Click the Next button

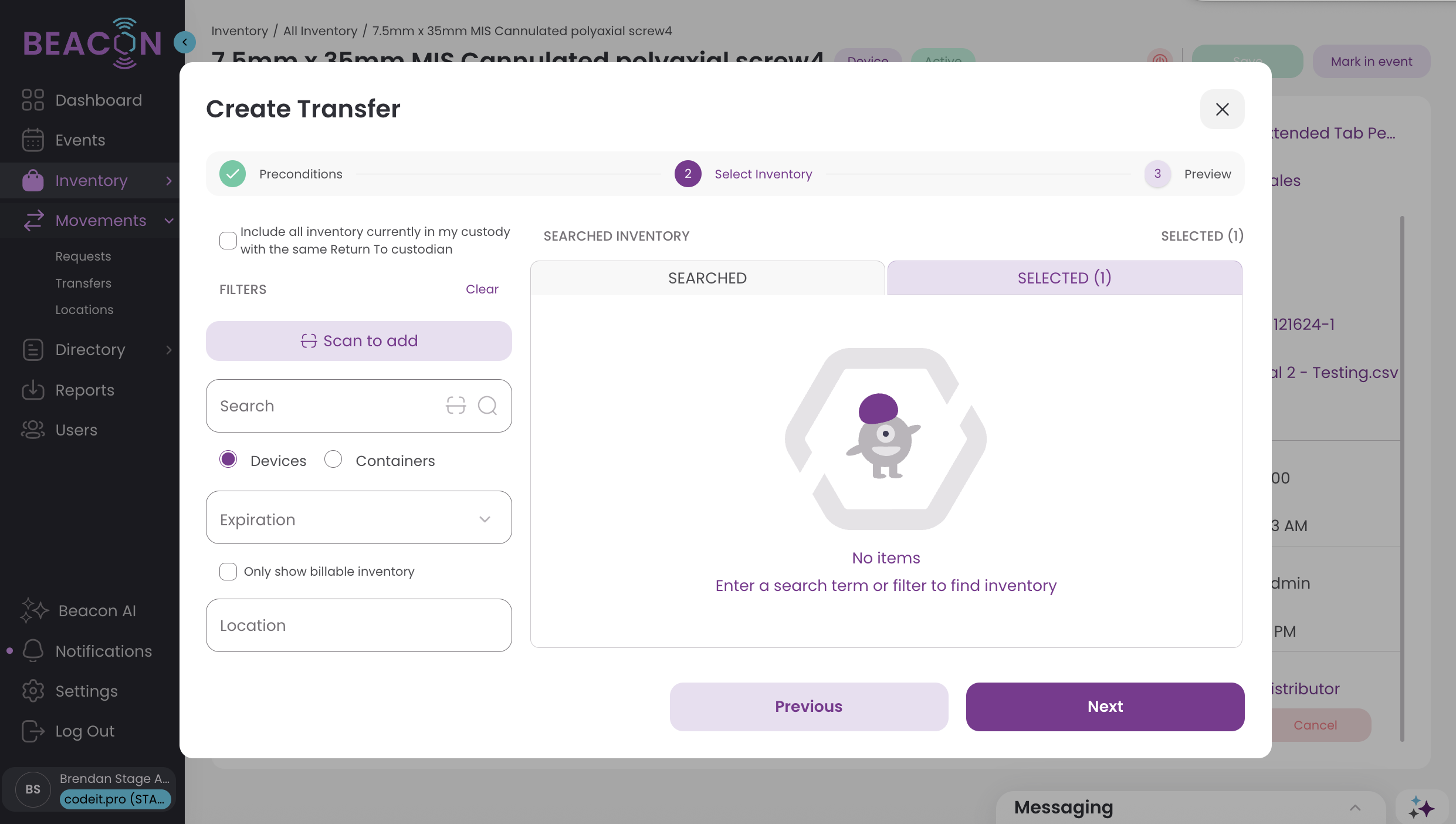(x=1105, y=707)
